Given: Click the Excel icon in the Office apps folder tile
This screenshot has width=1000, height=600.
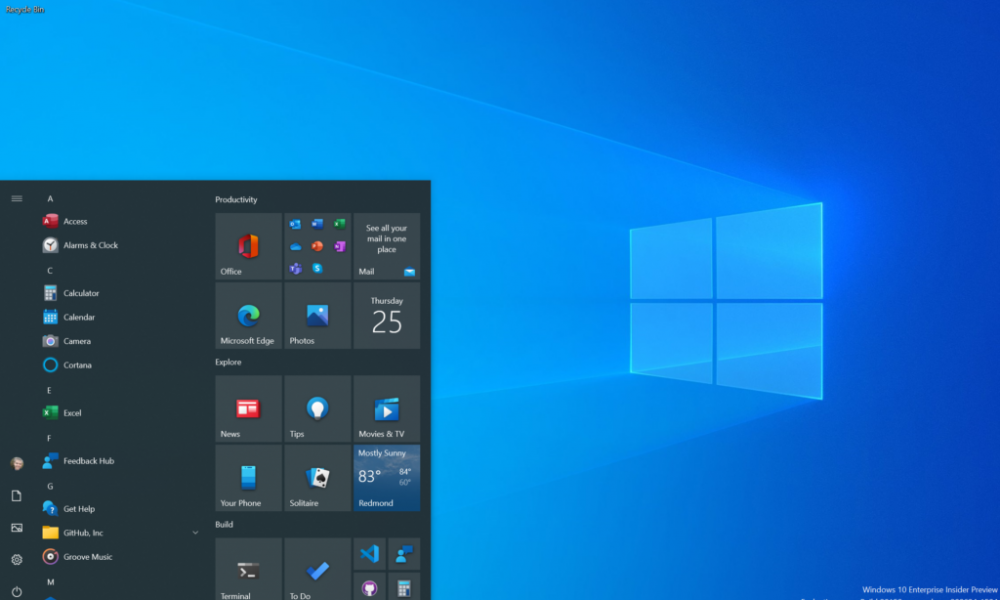Looking at the screenshot, I should [x=339, y=224].
